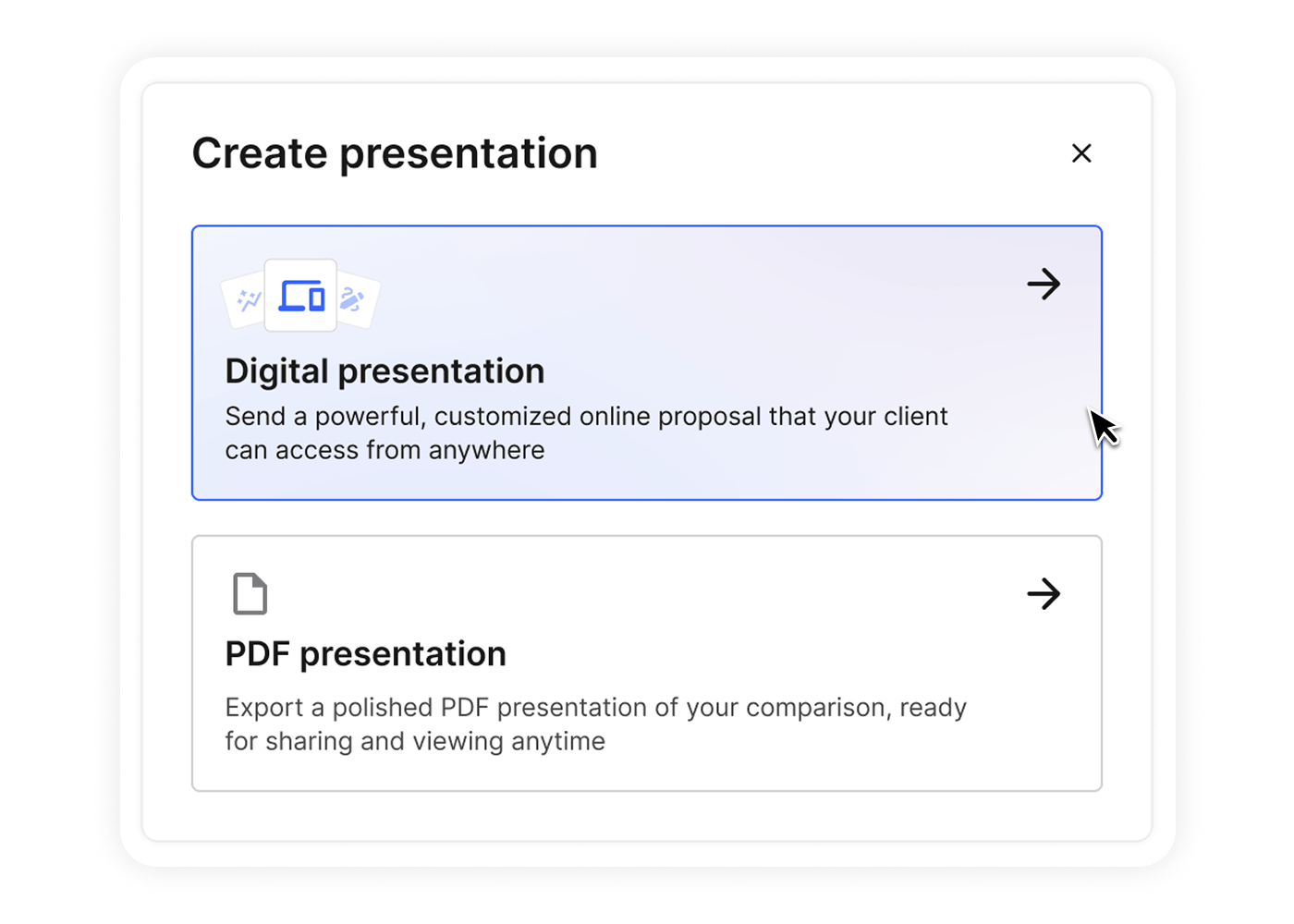Viewport: 1294px width, 924px height.
Task: Click the arrow on the PDF presentation card
Action: pyautogui.click(x=1044, y=593)
